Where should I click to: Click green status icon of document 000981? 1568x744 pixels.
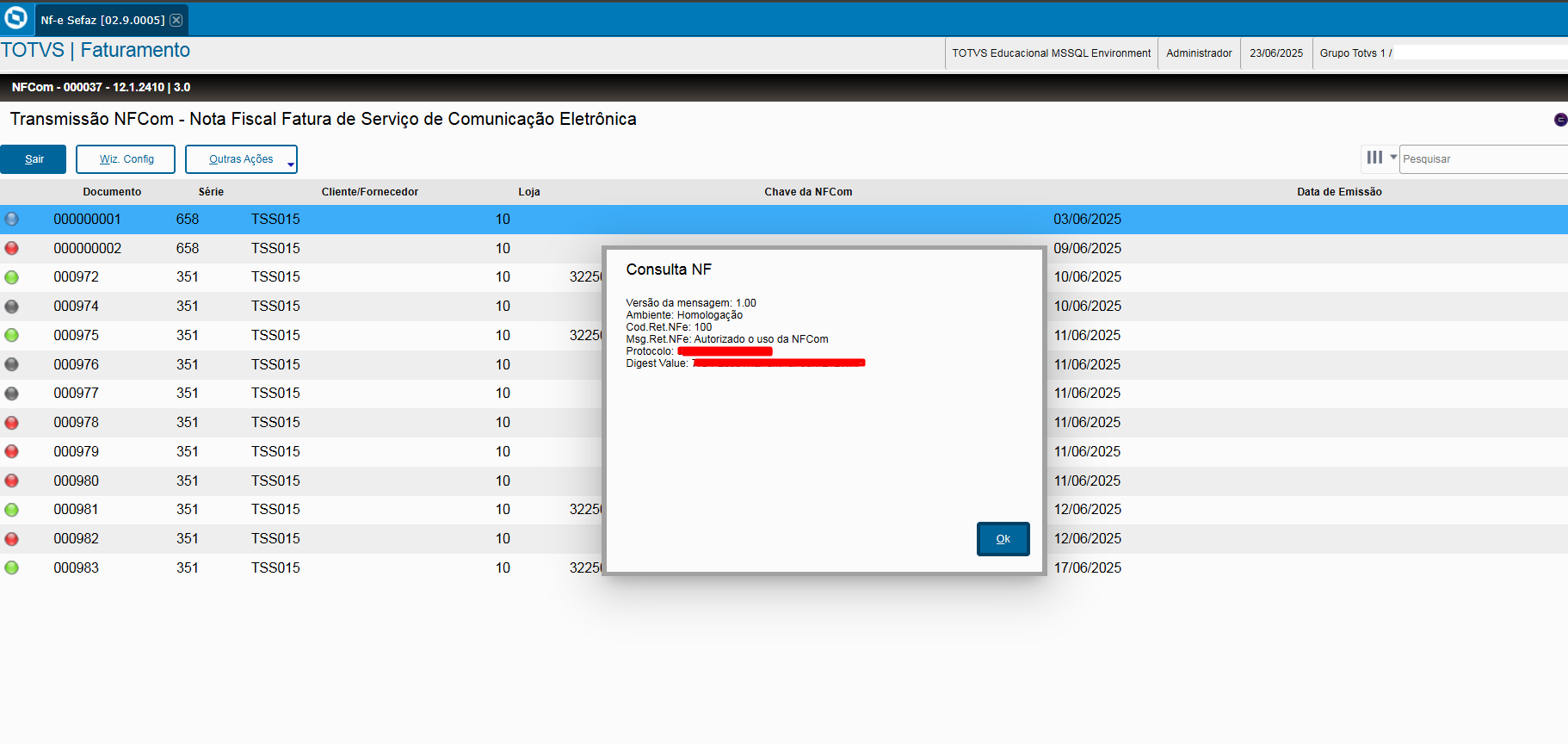(11, 510)
